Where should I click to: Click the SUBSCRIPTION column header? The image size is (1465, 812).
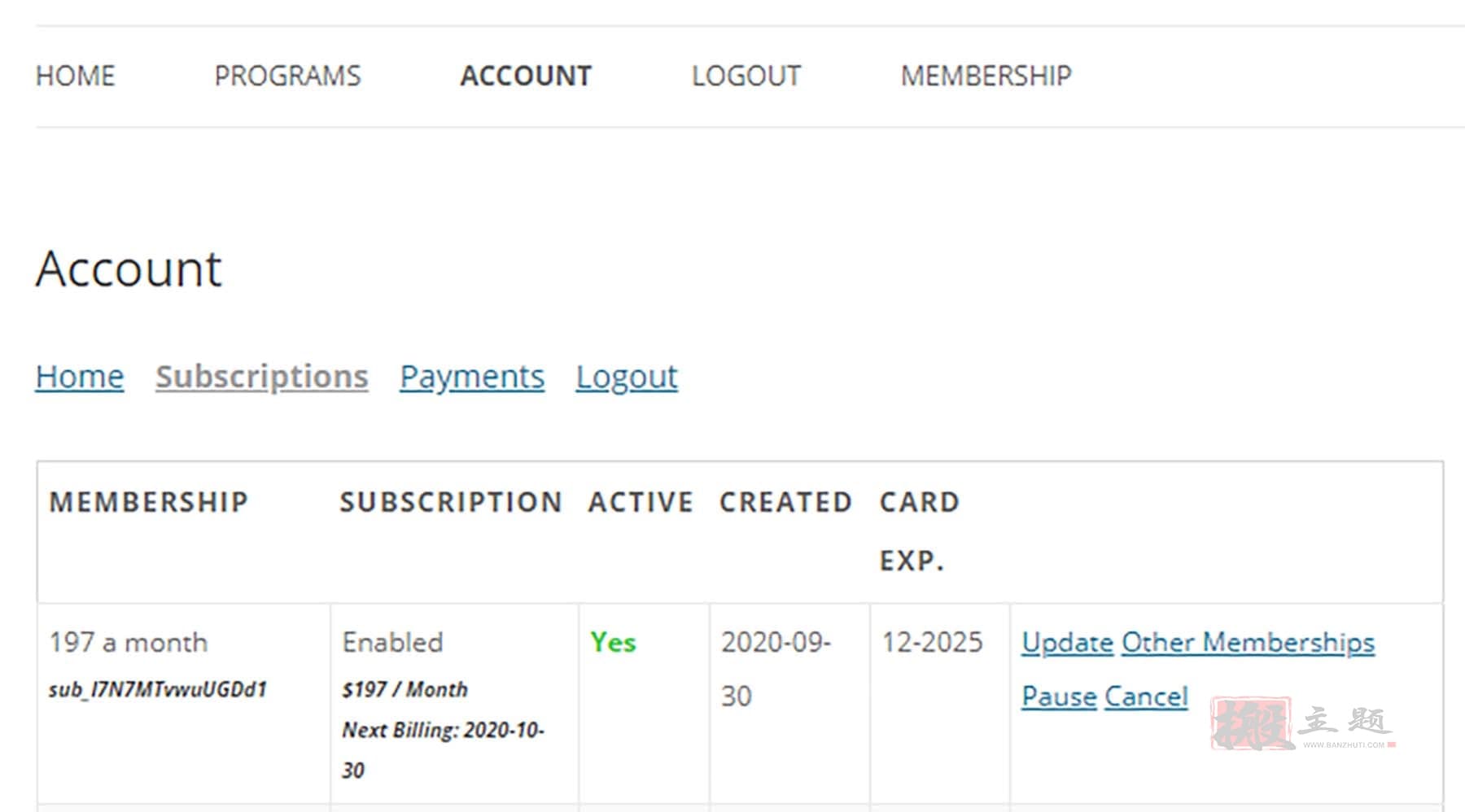click(451, 502)
